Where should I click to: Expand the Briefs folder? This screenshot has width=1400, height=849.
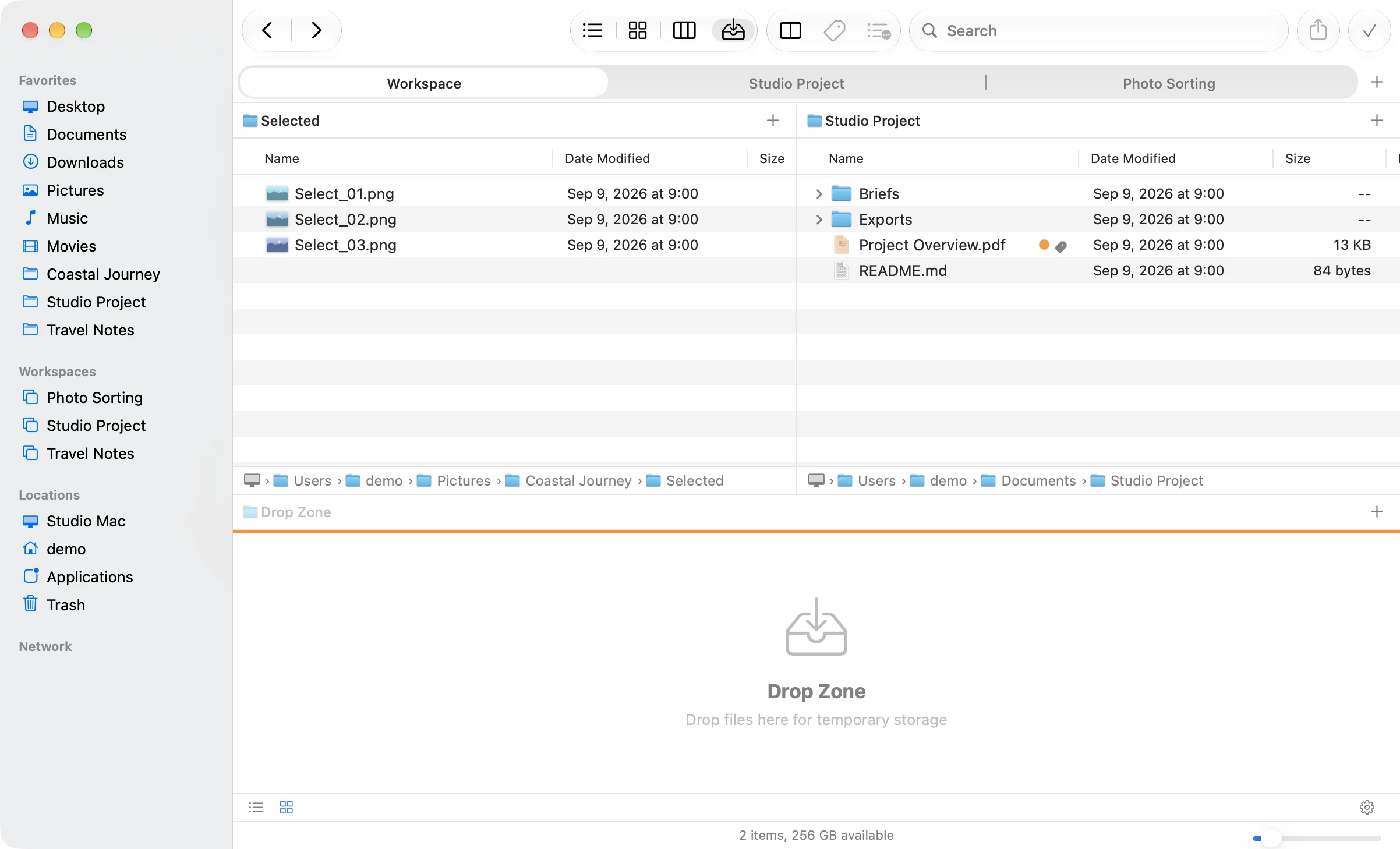(x=819, y=194)
